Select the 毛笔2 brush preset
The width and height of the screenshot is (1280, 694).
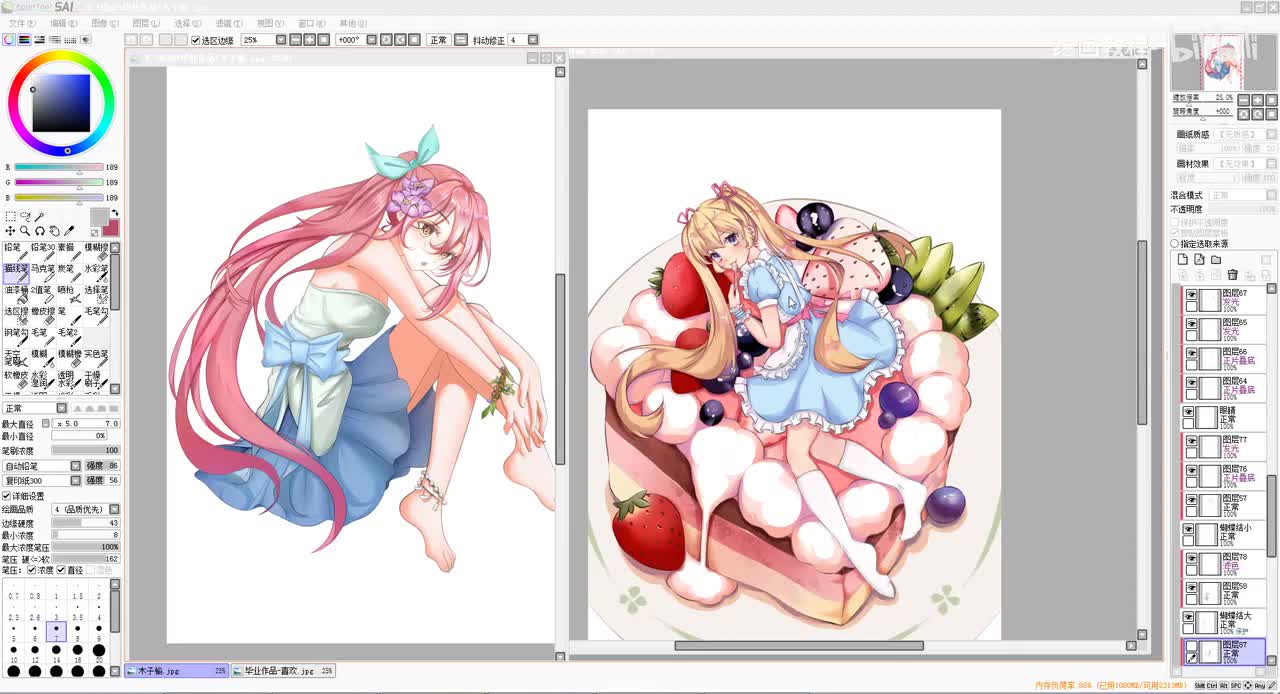(x=70, y=338)
